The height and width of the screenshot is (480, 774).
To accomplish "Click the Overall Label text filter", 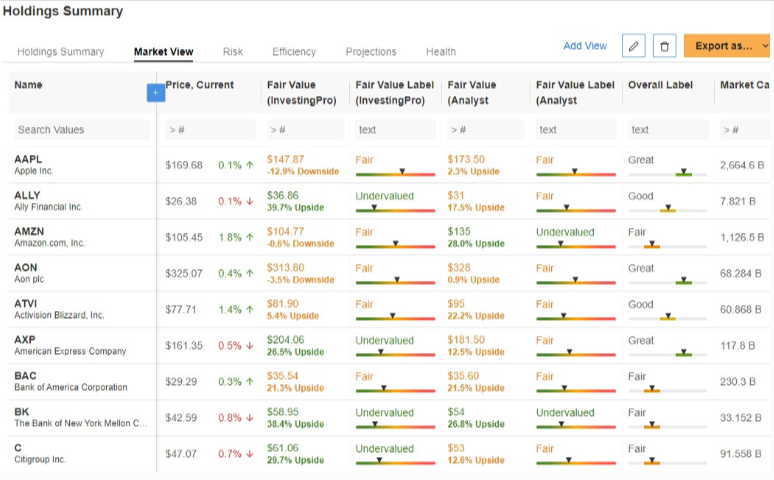I will click(x=668, y=129).
